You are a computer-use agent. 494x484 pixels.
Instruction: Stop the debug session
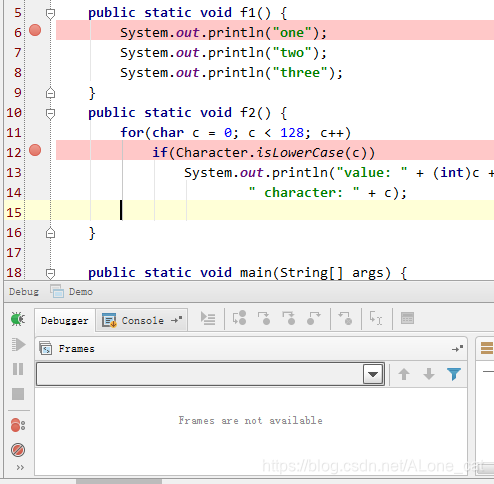tap(18, 394)
